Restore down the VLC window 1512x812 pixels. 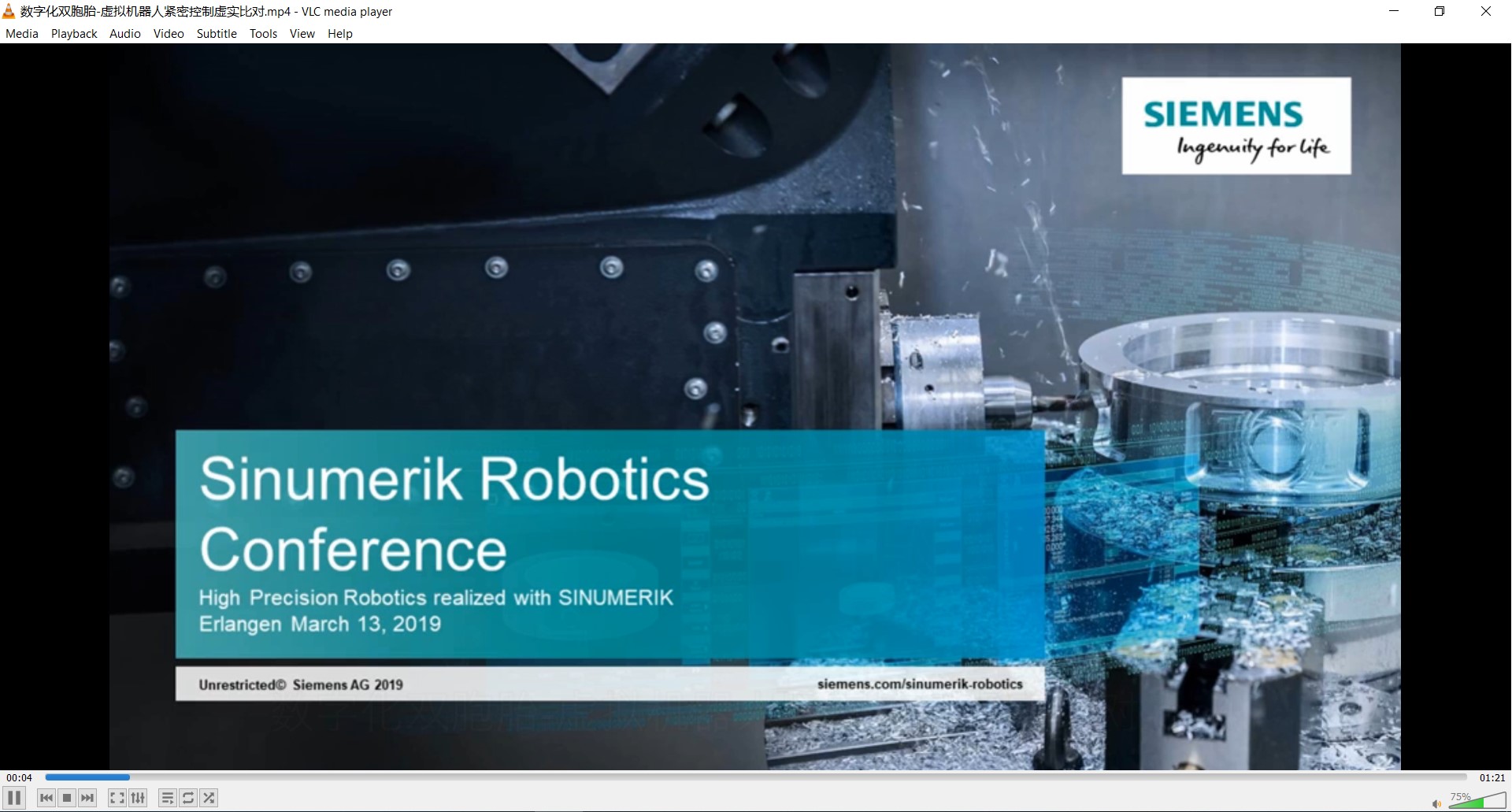[1440, 11]
